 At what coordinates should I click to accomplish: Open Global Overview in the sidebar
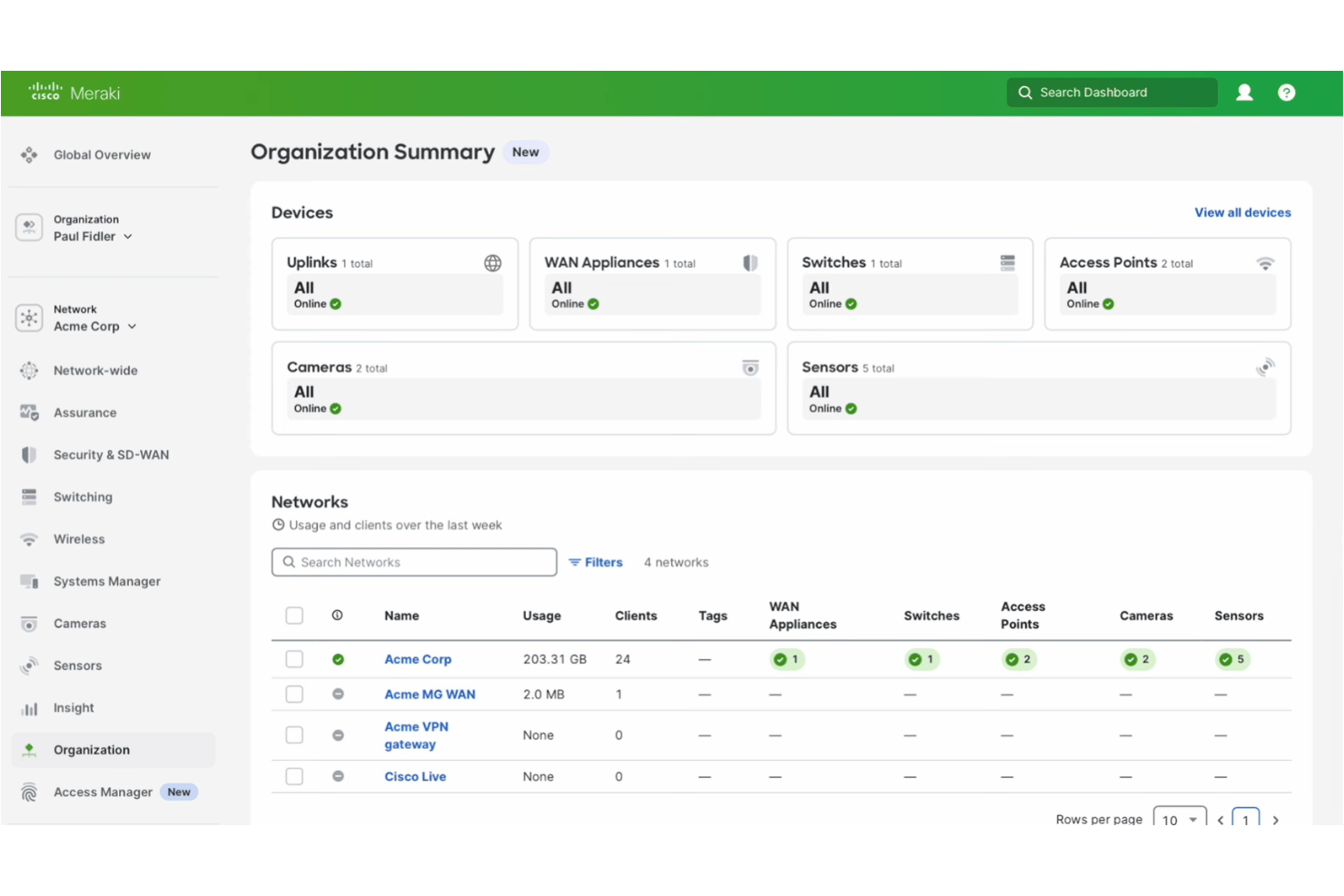pos(102,155)
